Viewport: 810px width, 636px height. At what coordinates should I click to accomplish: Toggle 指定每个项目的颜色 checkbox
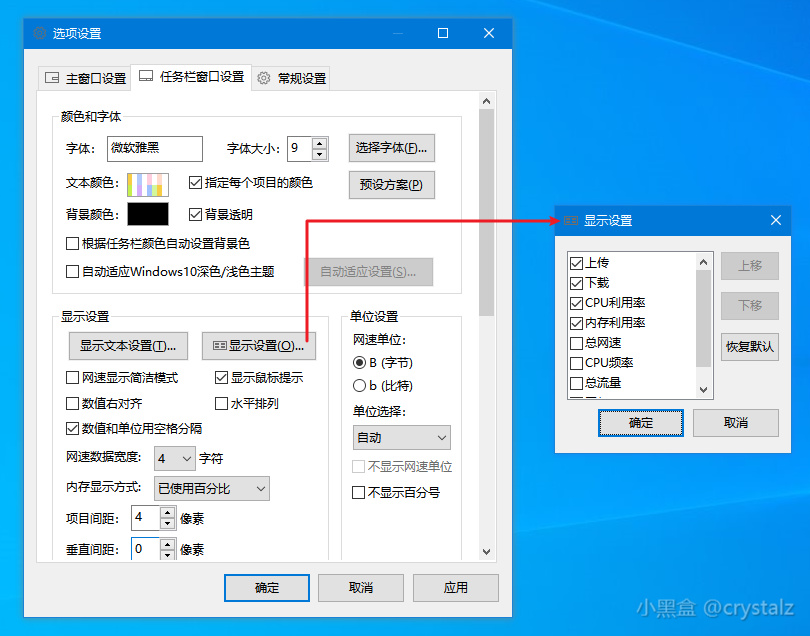(x=195, y=182)
